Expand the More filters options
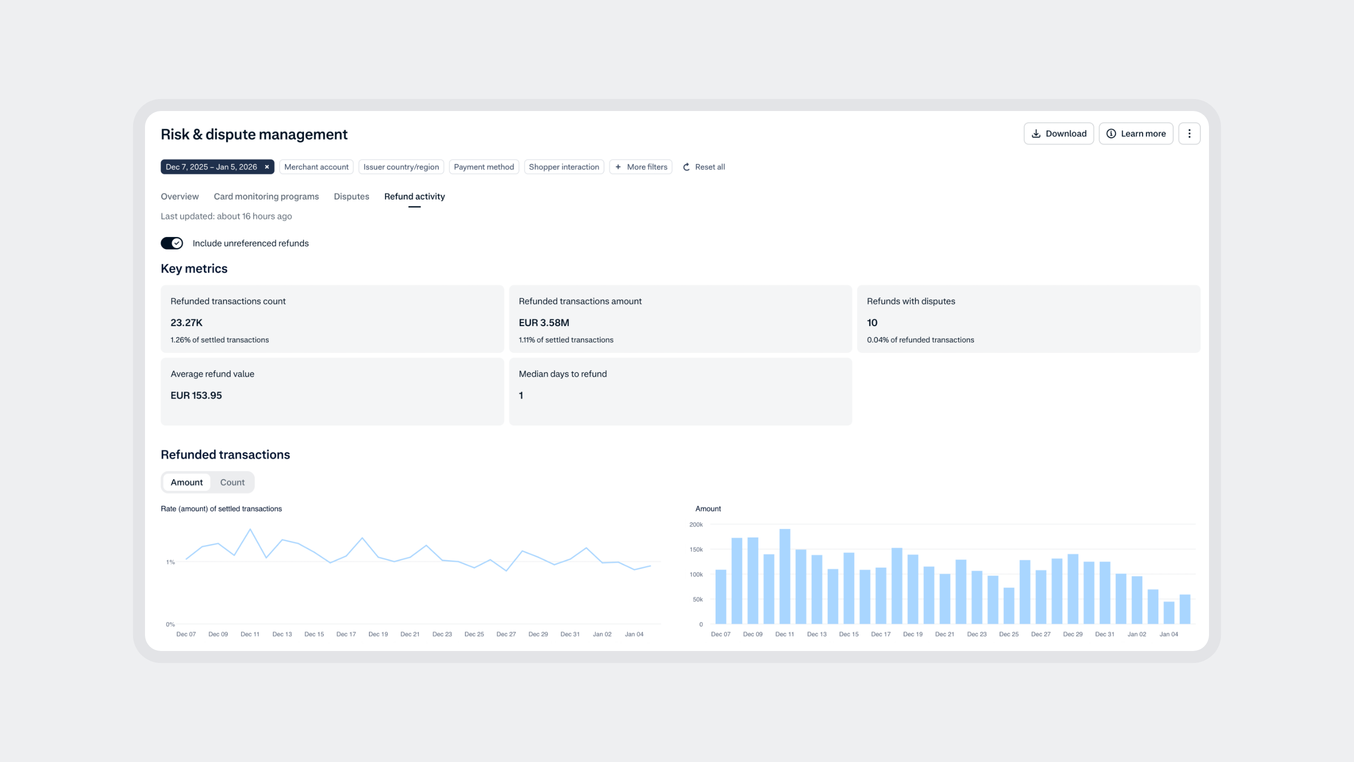 pos(640,166)
